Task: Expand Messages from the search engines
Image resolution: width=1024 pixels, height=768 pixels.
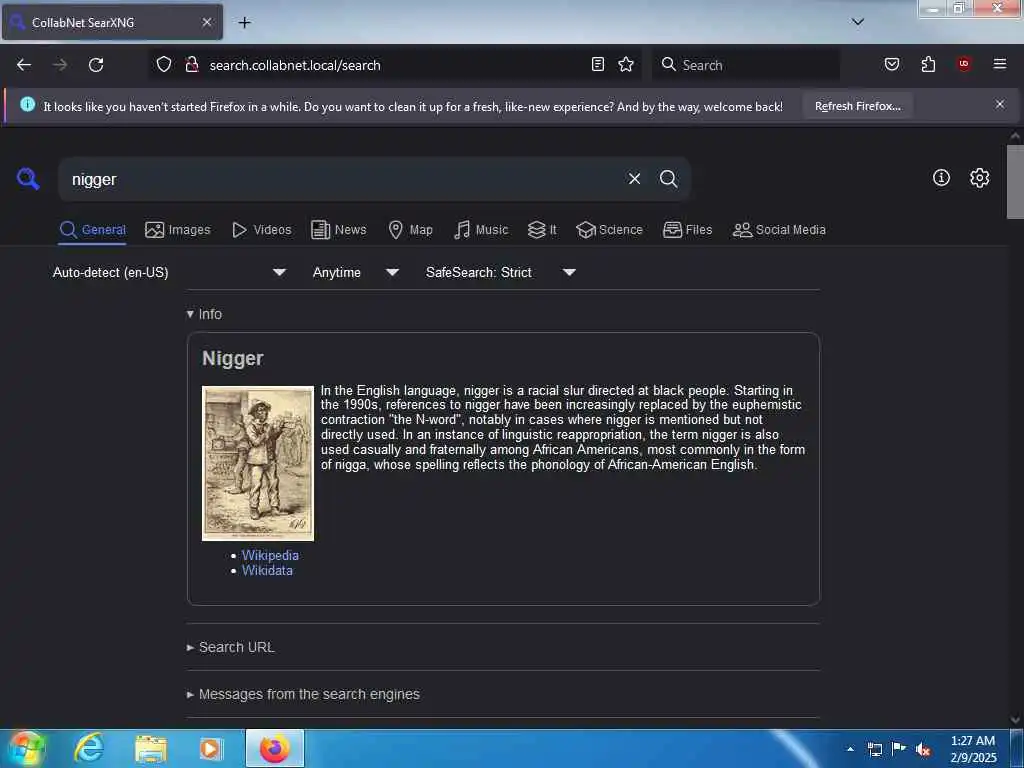Action: (303, 694)
